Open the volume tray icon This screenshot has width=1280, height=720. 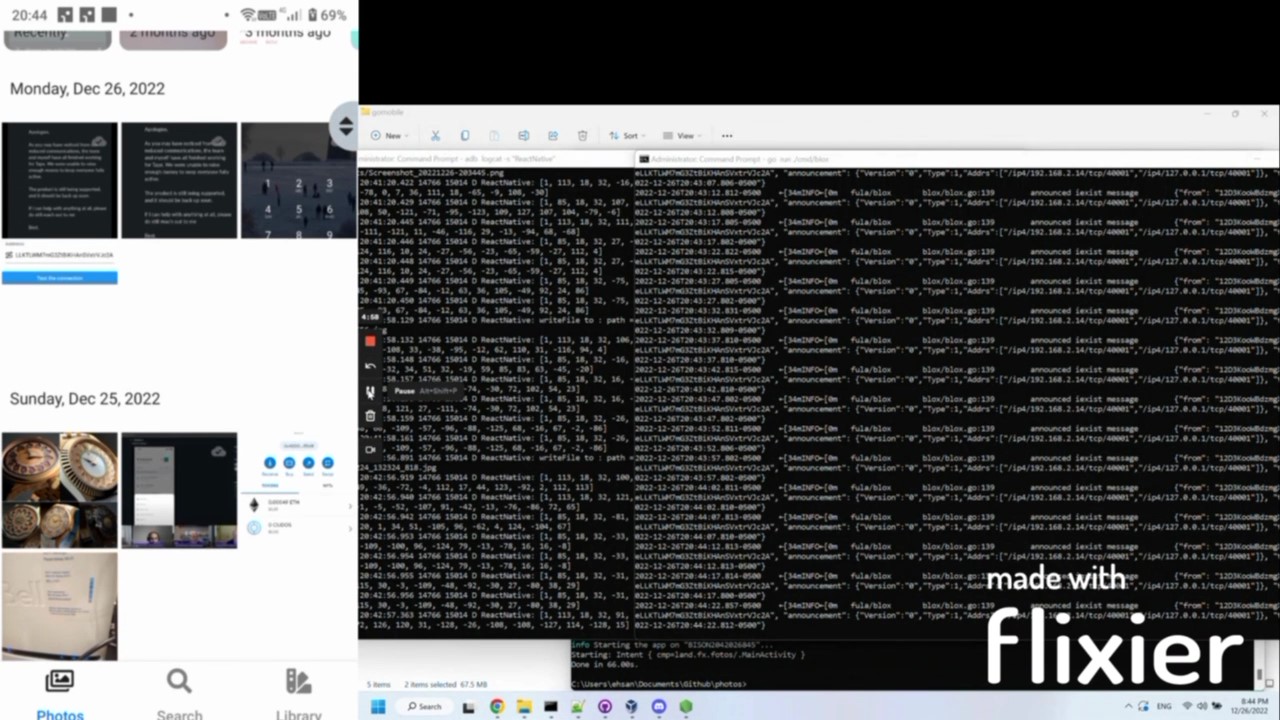[x=1202, y=706]
